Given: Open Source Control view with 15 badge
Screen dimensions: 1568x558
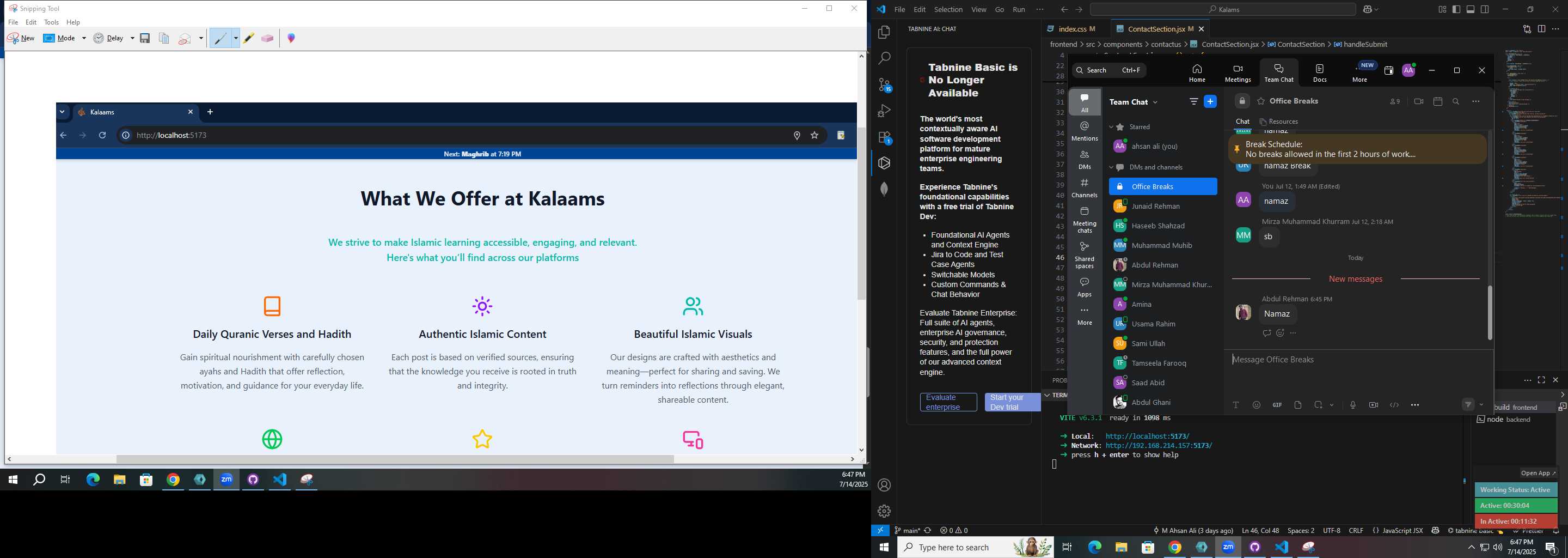Looking at the screenshot, I should tap(884, 86).
